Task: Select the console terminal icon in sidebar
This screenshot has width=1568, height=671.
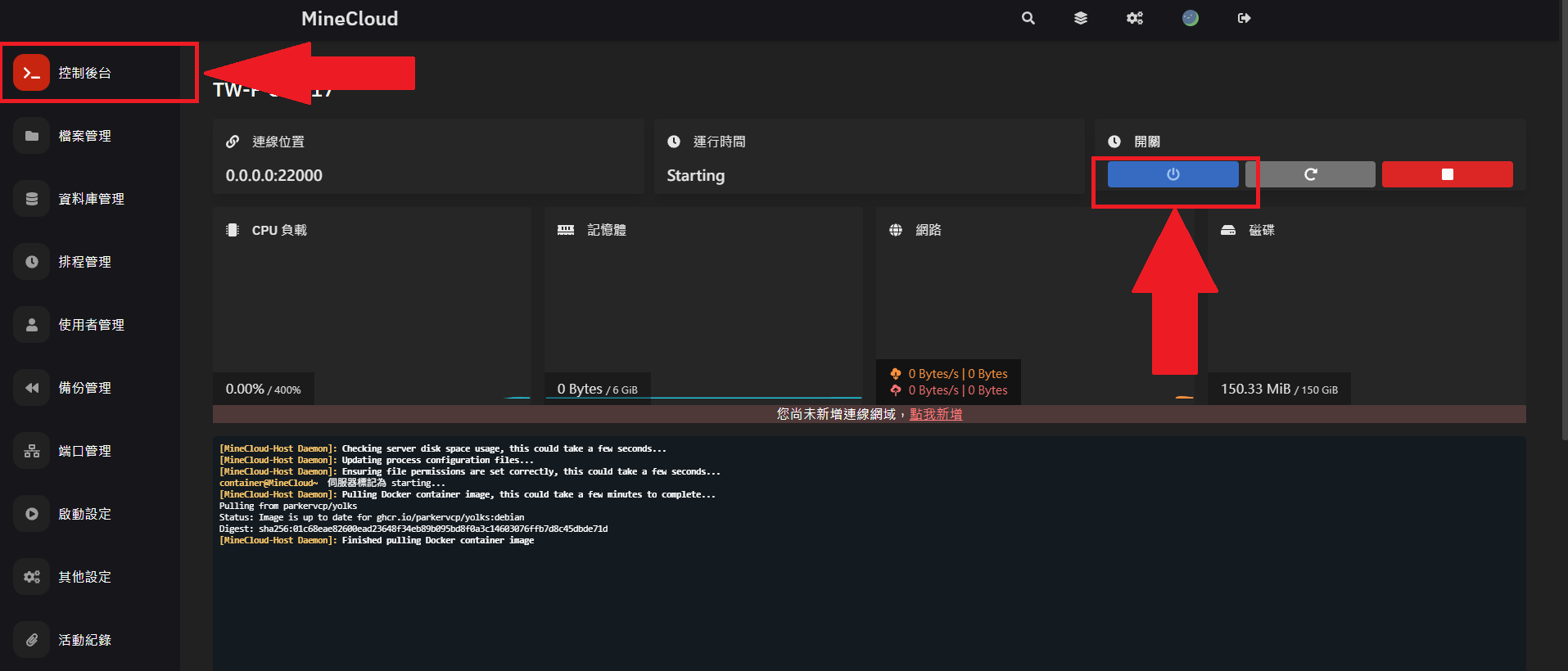Action: (x=32, y=73)
